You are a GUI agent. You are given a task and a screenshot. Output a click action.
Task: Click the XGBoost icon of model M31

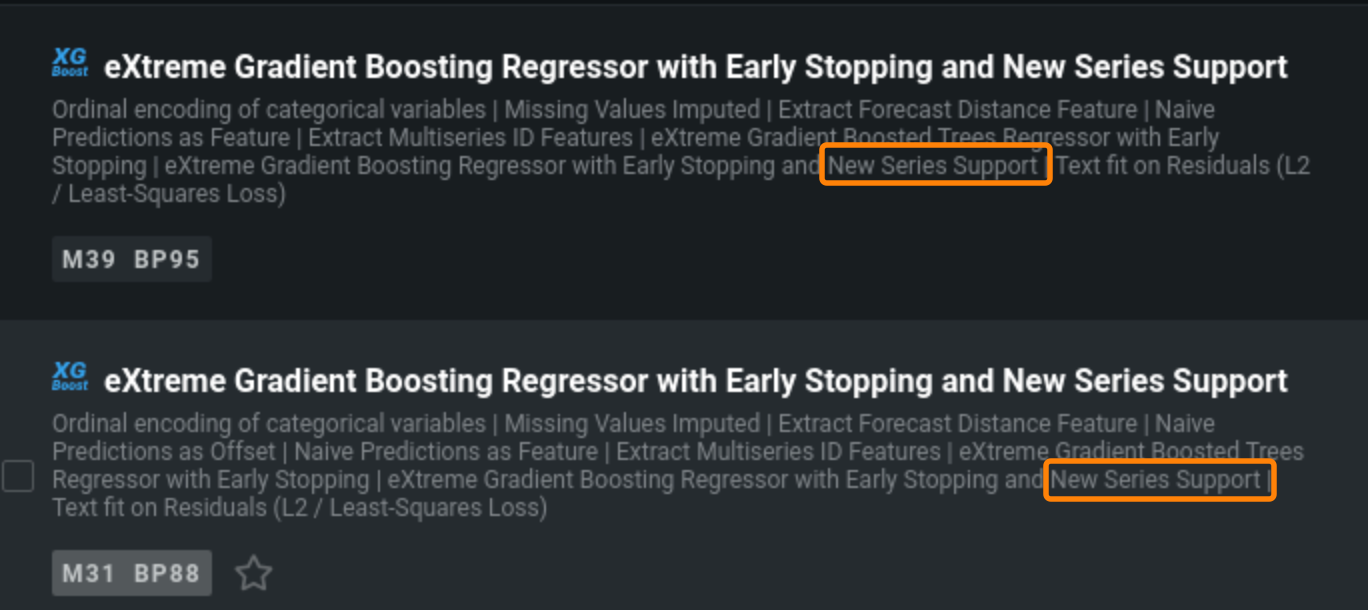70,378
